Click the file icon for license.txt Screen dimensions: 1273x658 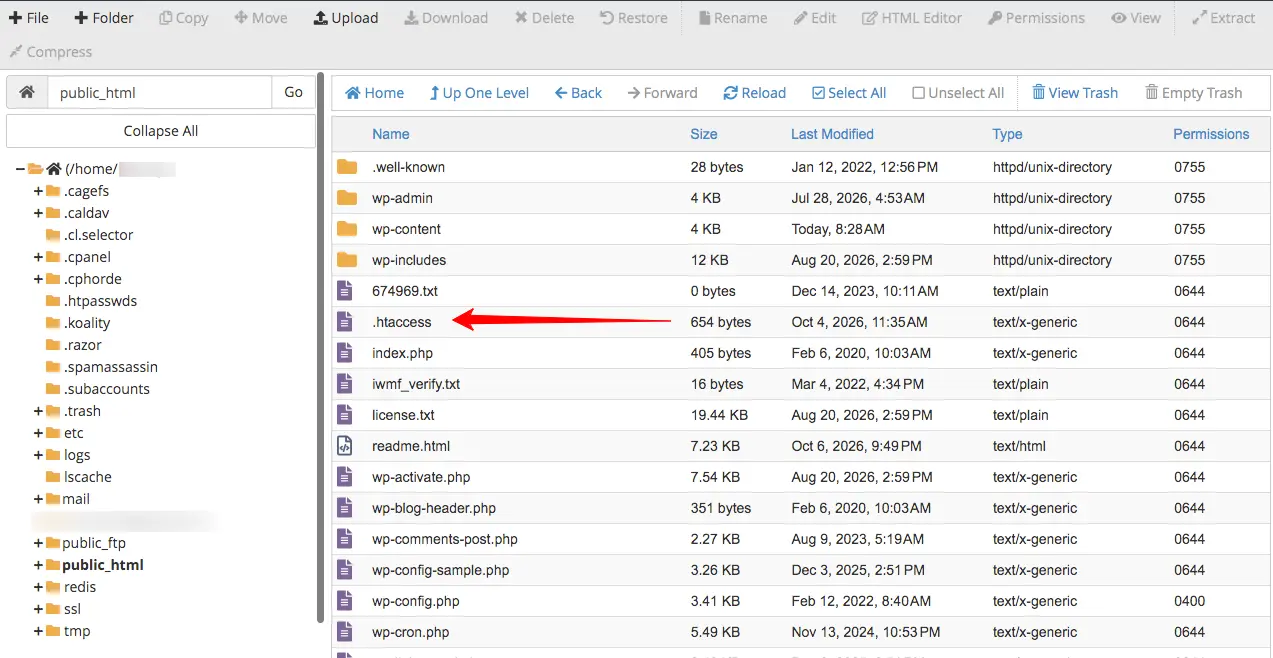point(345,415)
